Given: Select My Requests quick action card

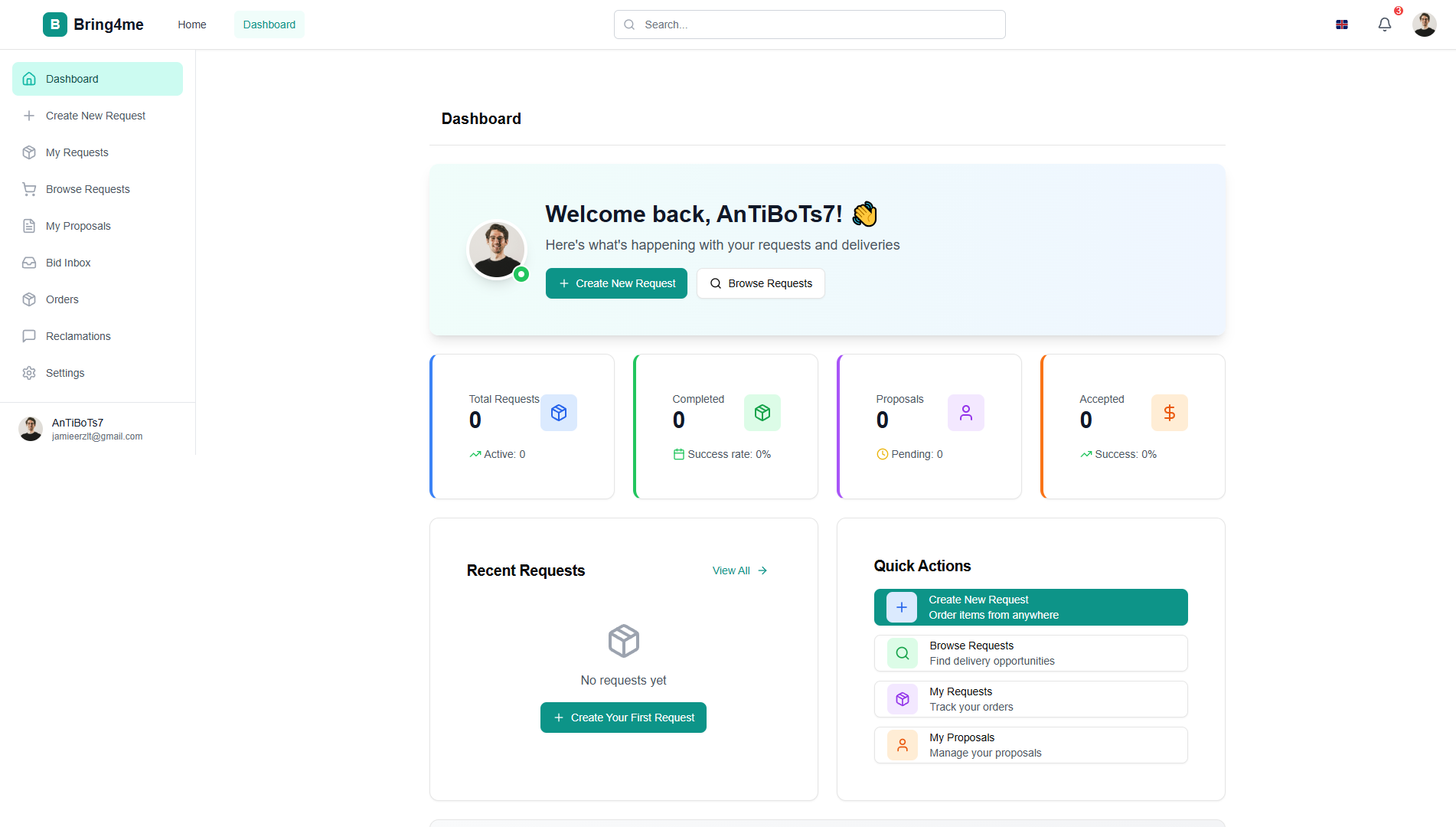Looking at the screenshot, I should tap(1031, 699).
